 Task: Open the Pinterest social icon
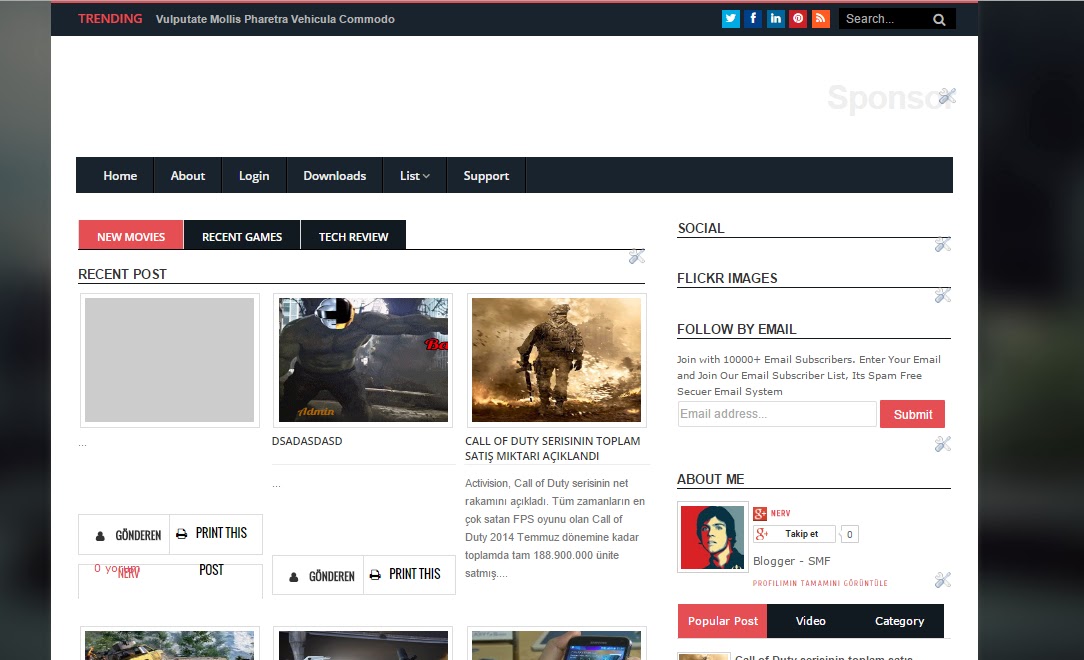pos(798,19)
